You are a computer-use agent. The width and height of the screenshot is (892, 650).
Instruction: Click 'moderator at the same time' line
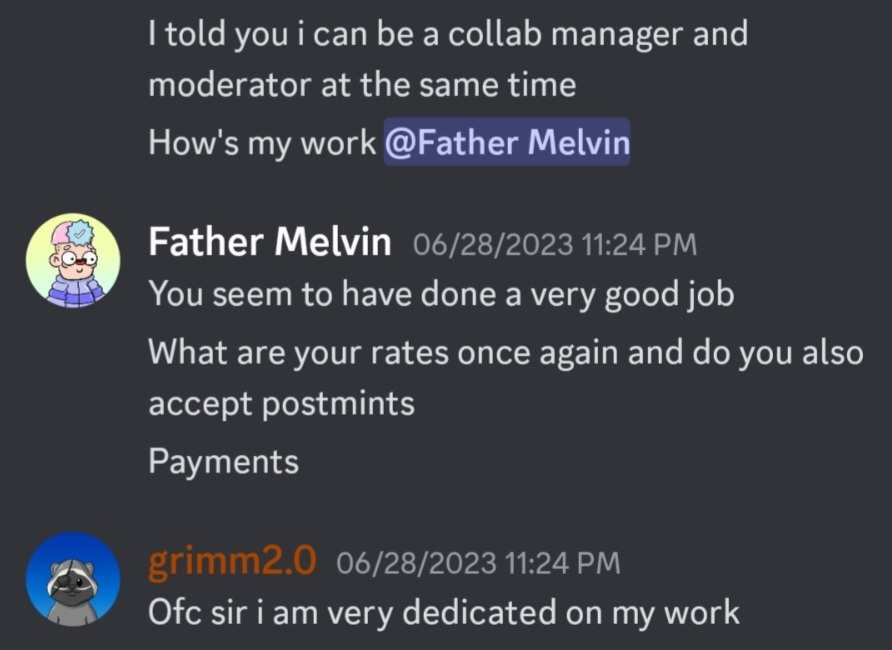[362, 85]
